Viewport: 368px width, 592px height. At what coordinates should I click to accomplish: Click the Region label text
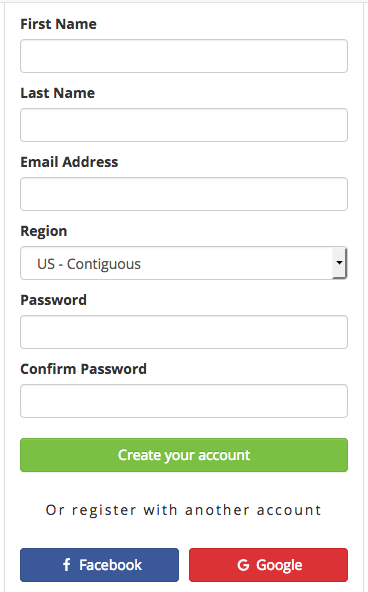click(x=44, y=231)
